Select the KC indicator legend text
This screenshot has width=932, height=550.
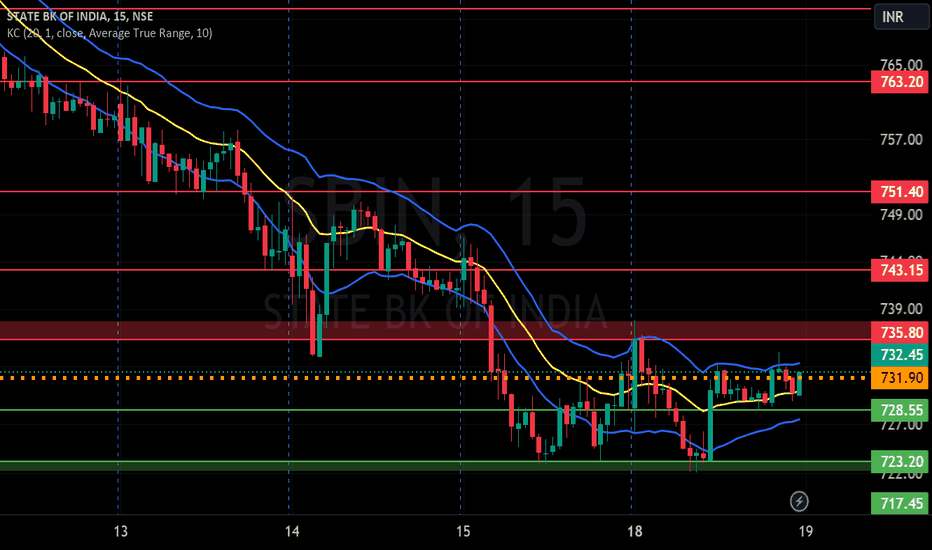click(109, 33)
